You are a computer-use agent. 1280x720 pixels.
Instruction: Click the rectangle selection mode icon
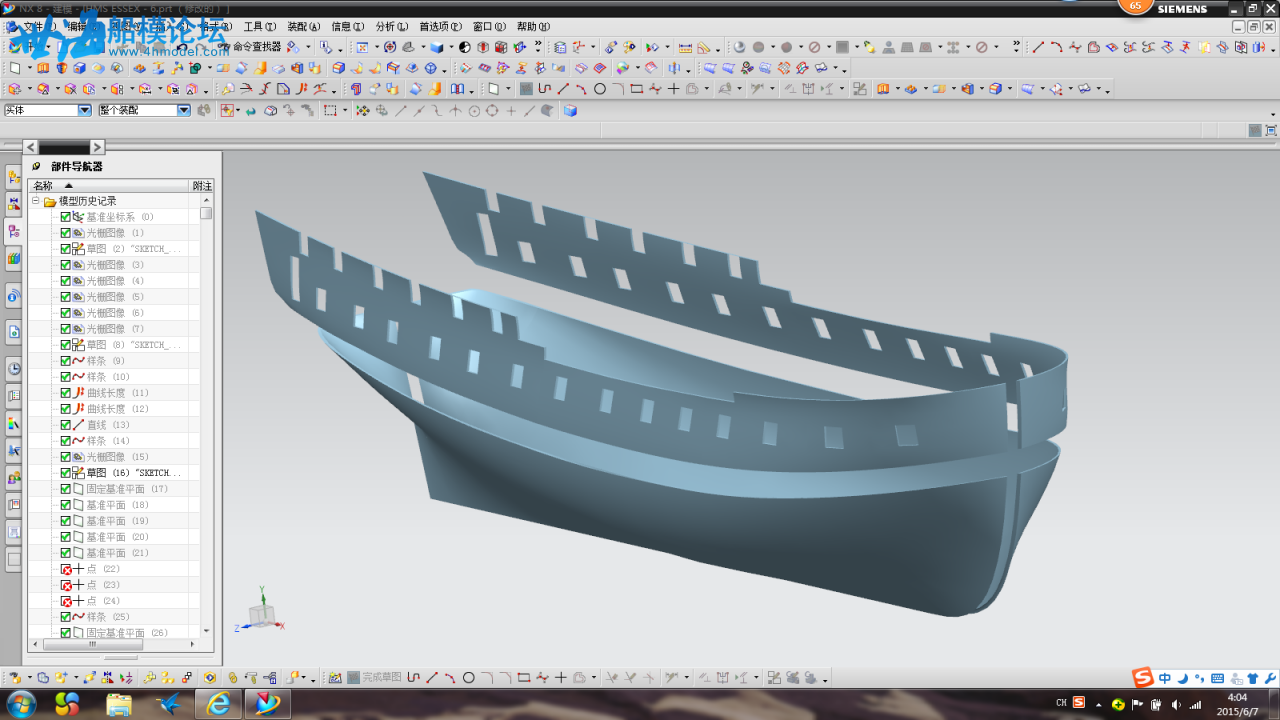coord(330,110)
